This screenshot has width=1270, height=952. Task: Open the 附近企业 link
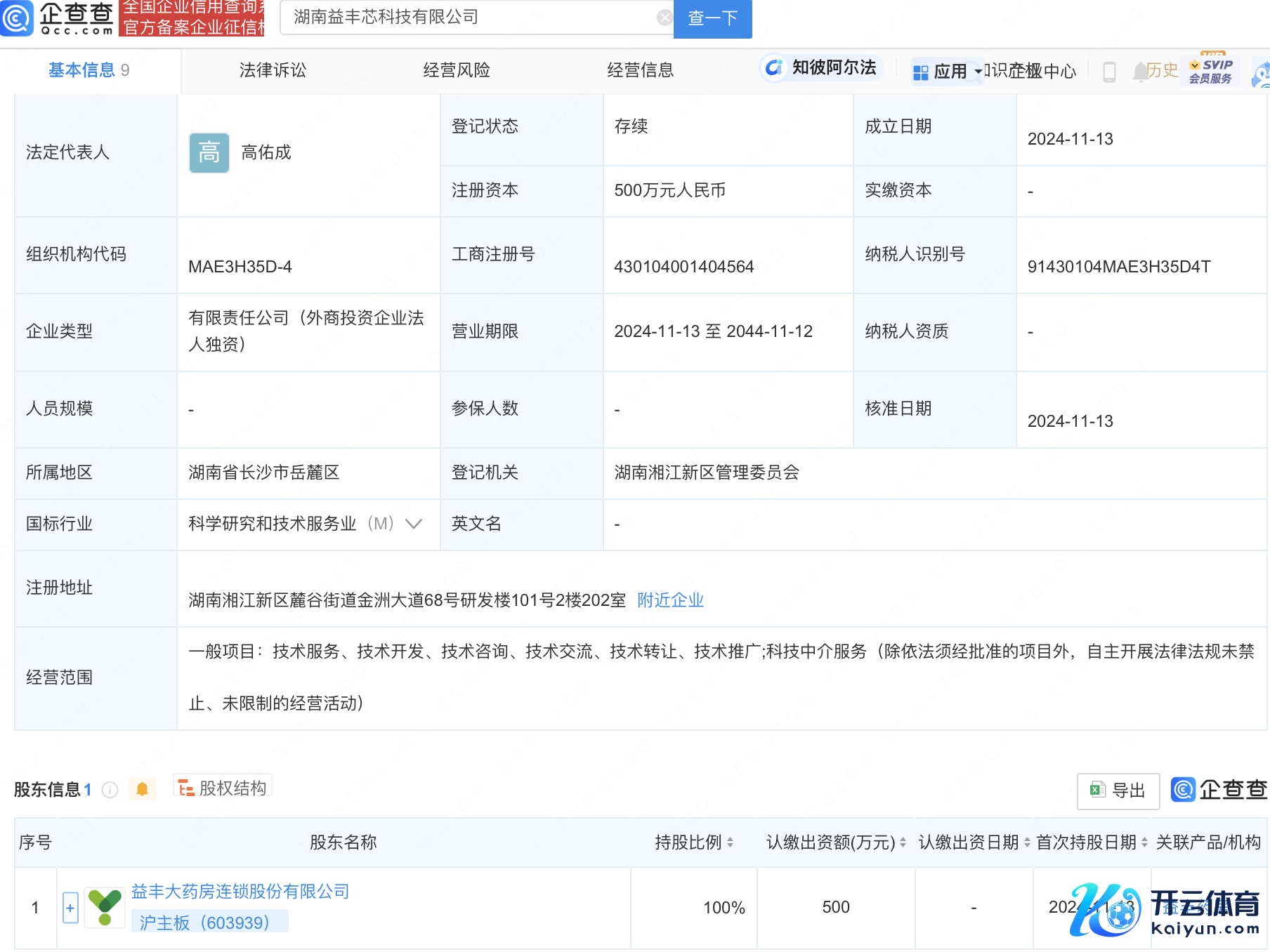pyautogui.click(x=670, y=600)
